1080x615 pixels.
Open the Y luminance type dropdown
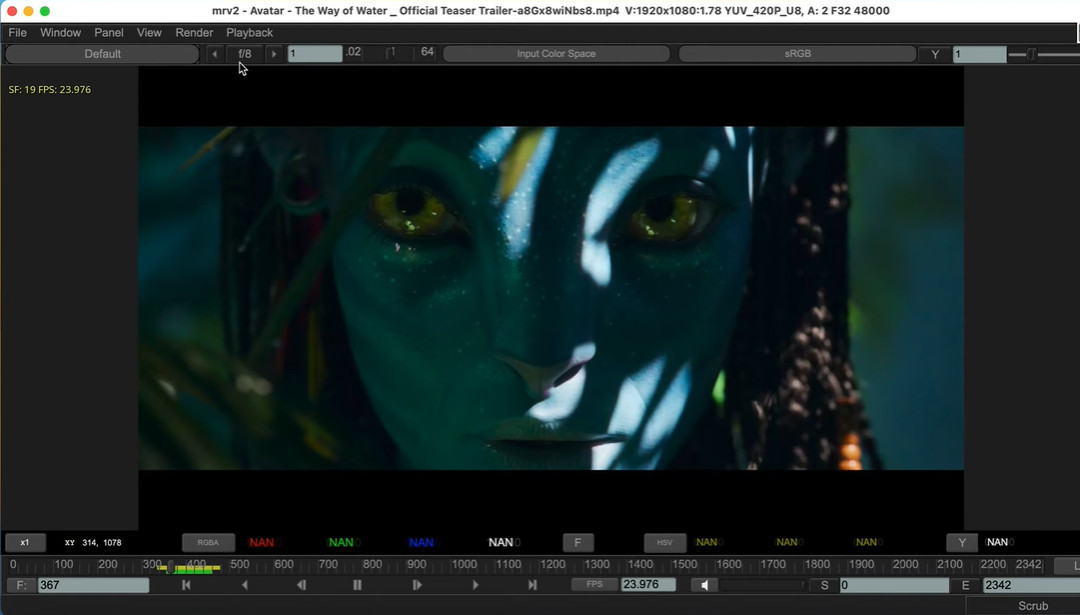click(962, 543)
